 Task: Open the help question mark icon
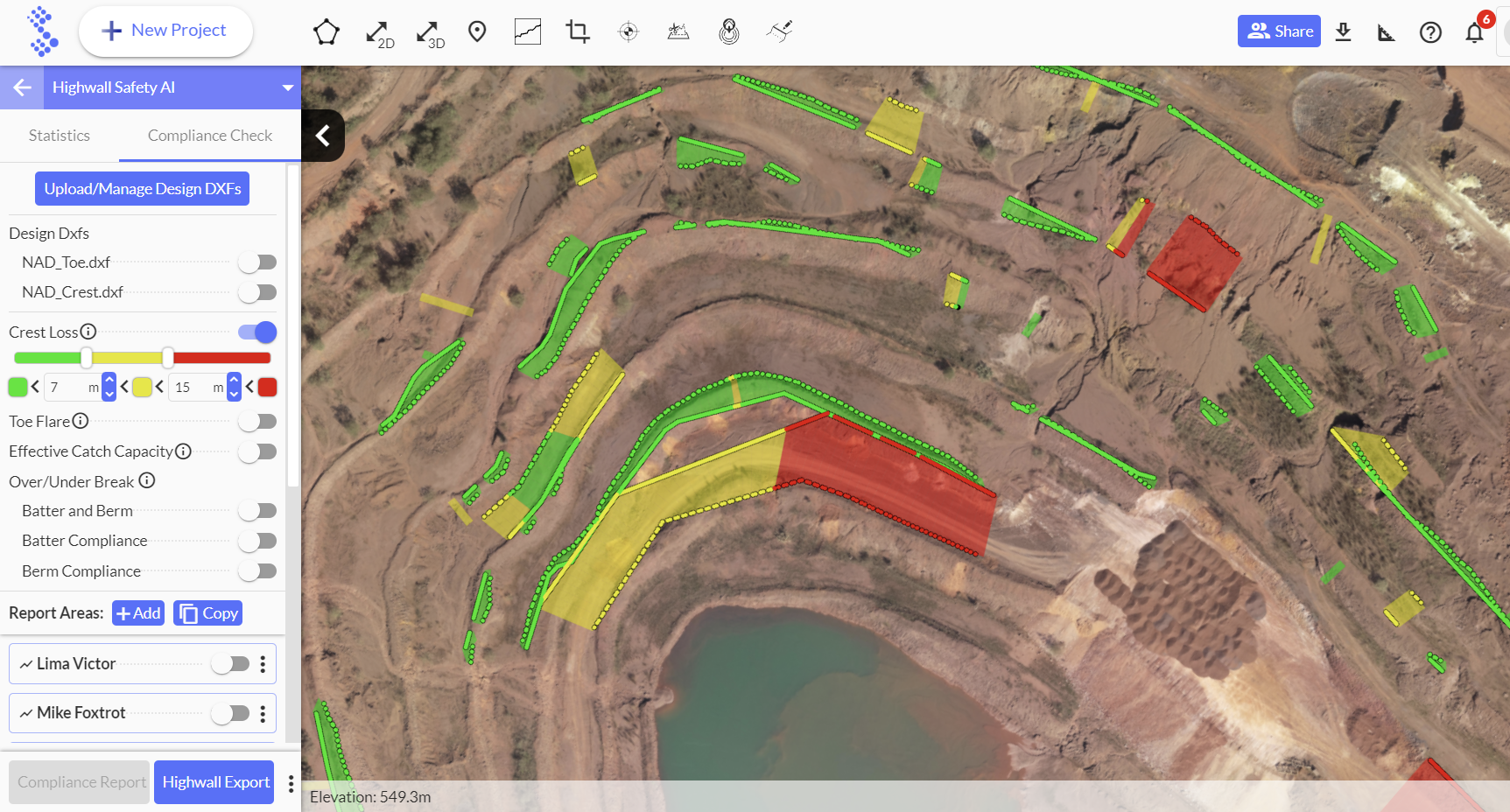(x=1430, y=33)
